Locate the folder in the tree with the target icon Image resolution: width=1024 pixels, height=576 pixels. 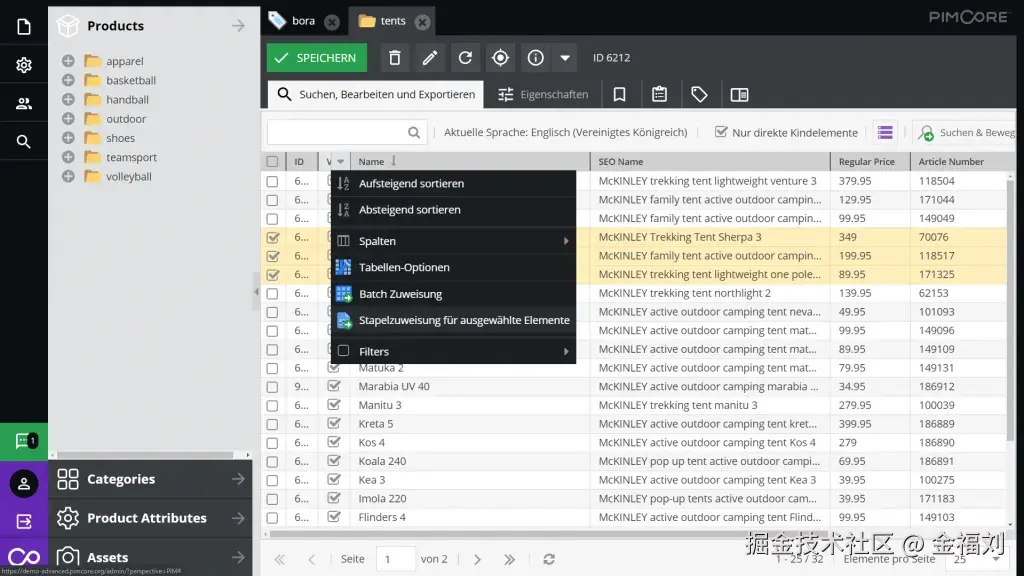pyautogui.click(x=500, y=58)
